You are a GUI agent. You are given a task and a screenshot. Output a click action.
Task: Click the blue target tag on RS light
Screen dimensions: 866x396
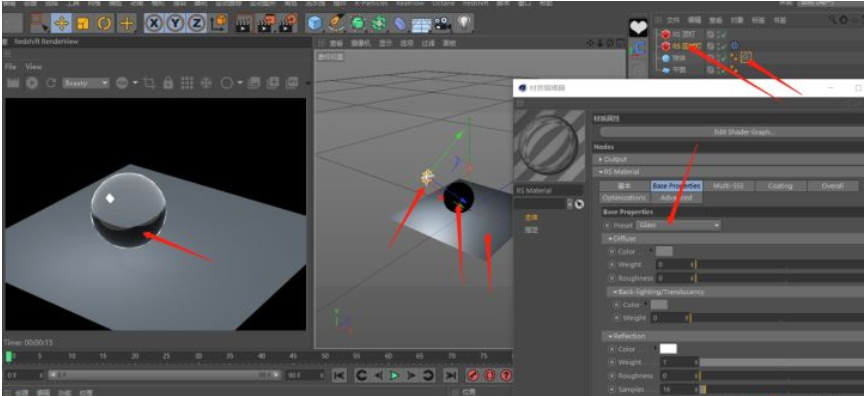click(x=735, y=46)
